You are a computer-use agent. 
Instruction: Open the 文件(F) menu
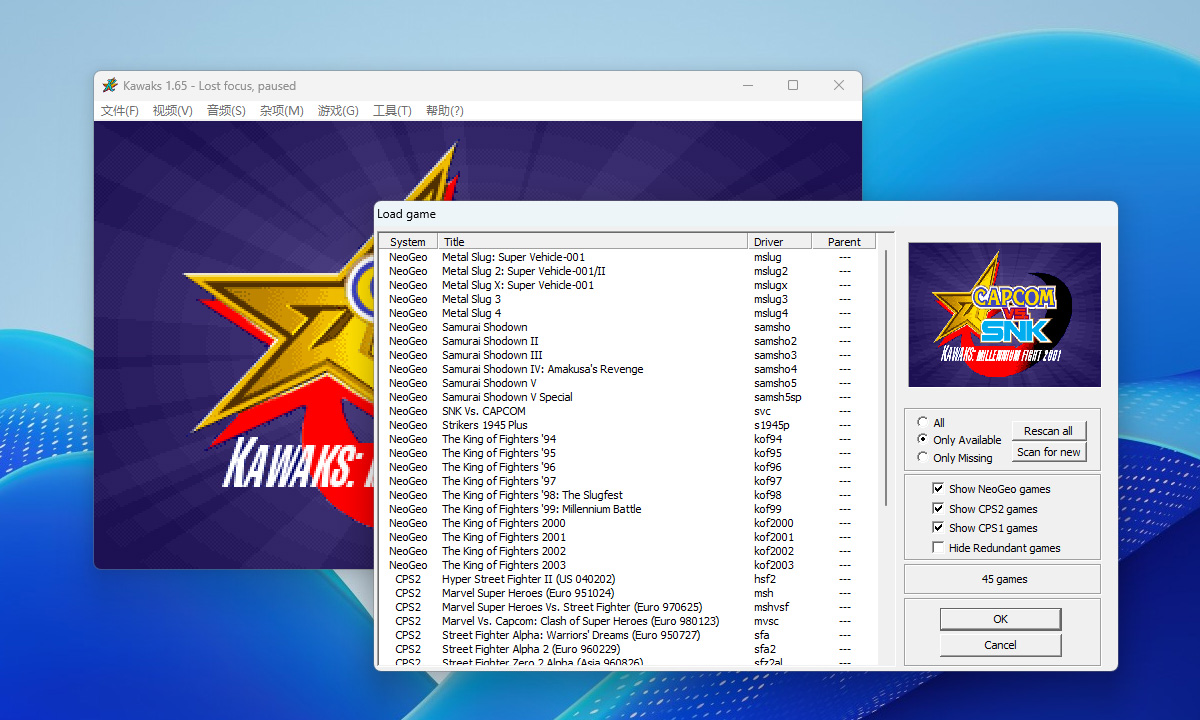(x=120, y=111)
